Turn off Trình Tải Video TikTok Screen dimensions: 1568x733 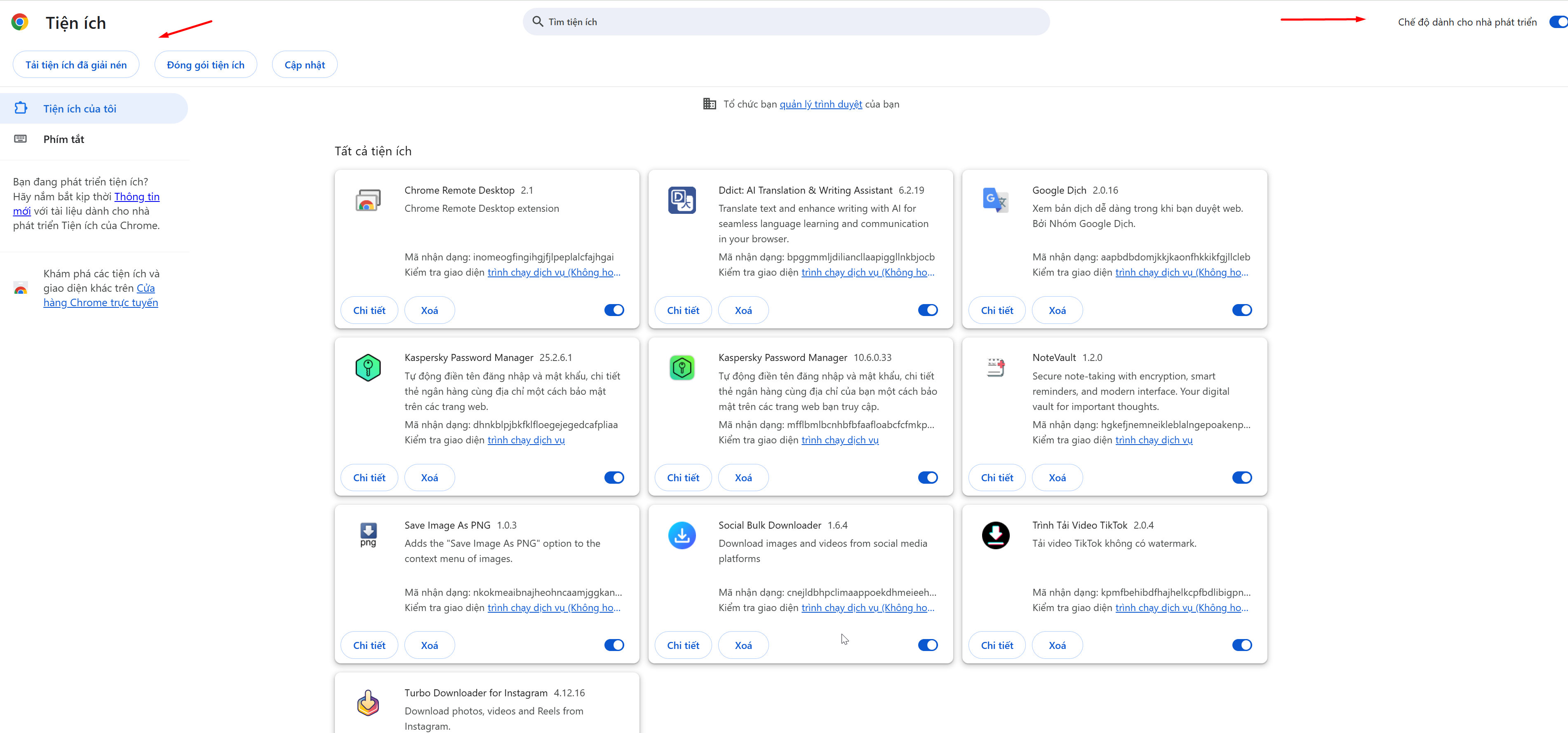[x=1242, y=645]
